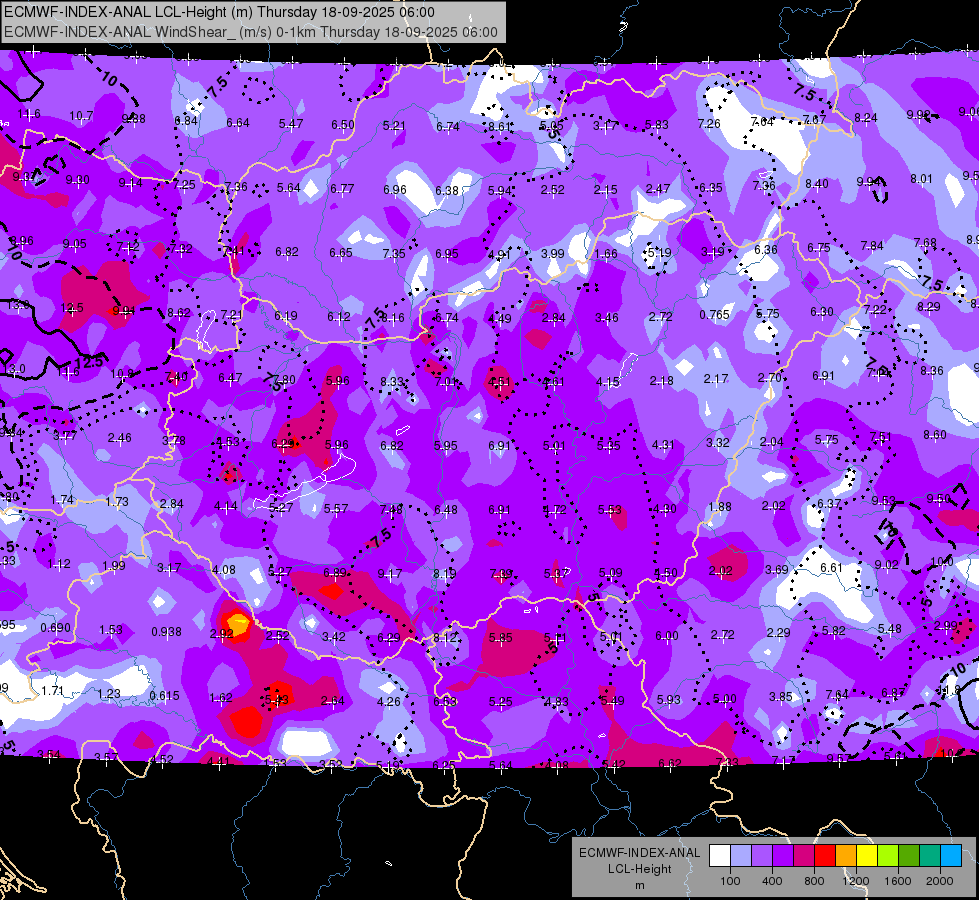Click the legend label LCL-Height

(x=639, y=869)
